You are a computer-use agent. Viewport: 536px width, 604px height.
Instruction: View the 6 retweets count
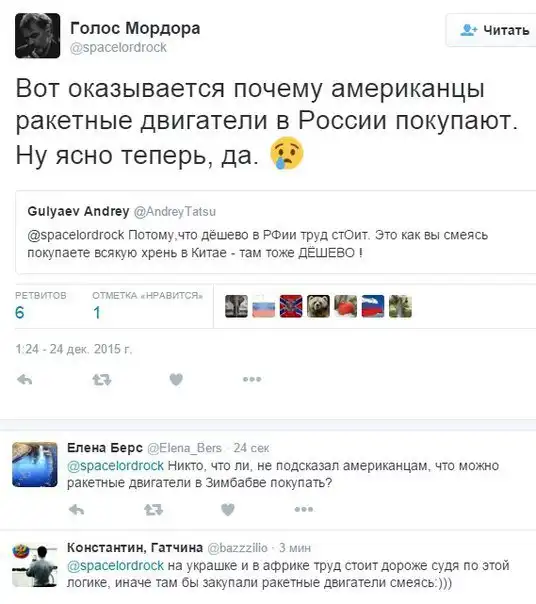pos(20,312)
